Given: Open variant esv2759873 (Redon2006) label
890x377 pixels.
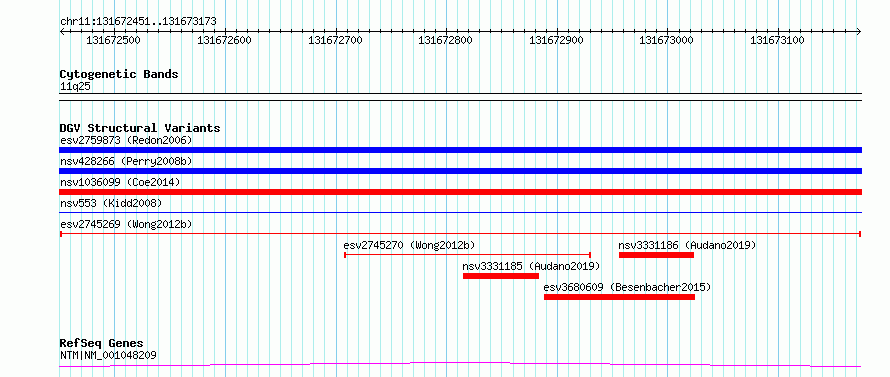Looking at the screenshot, I should 126,140.
